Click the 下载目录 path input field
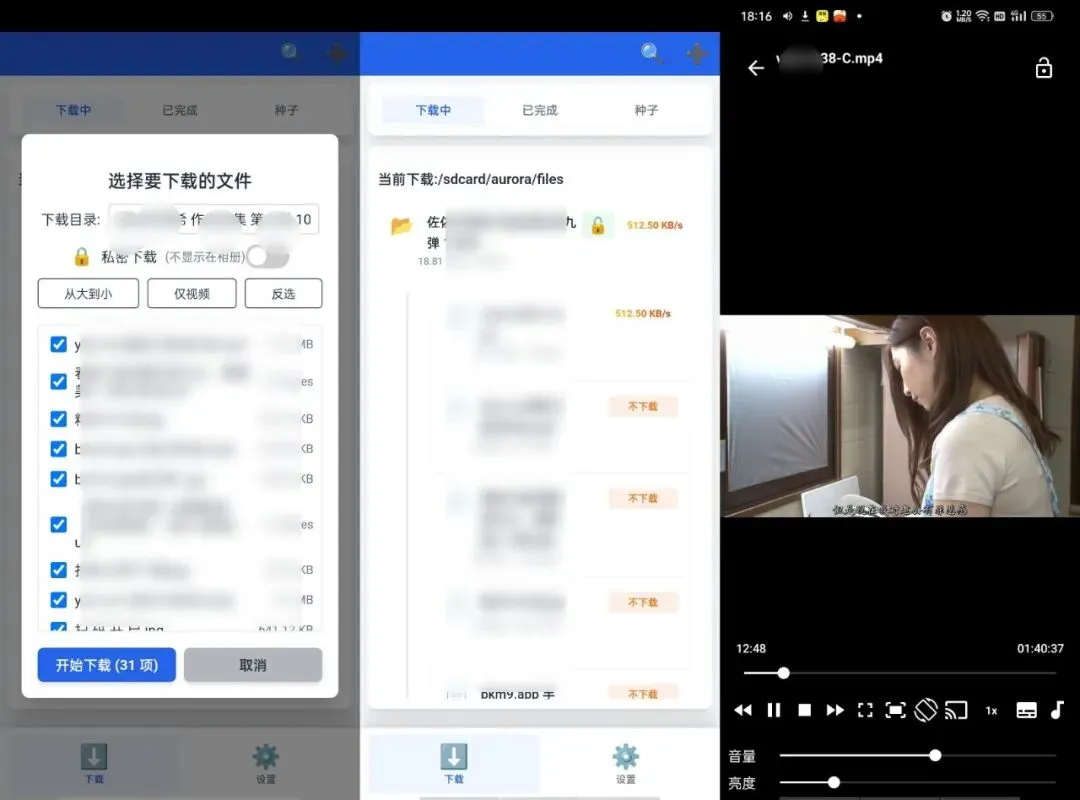This screenshot has height=800, width=1080. 214,219
